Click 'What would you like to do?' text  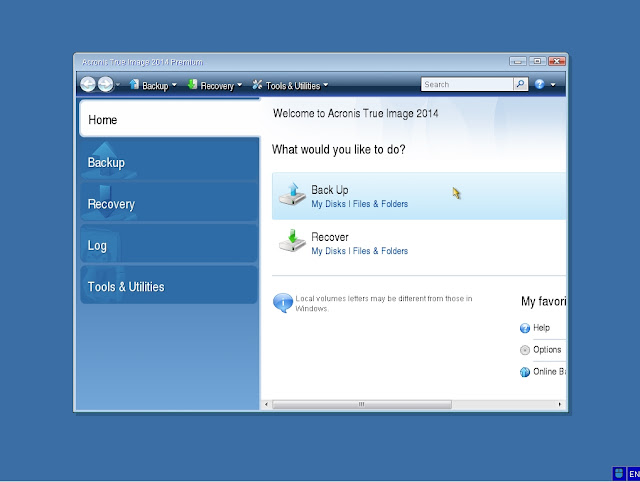(339, 149)
